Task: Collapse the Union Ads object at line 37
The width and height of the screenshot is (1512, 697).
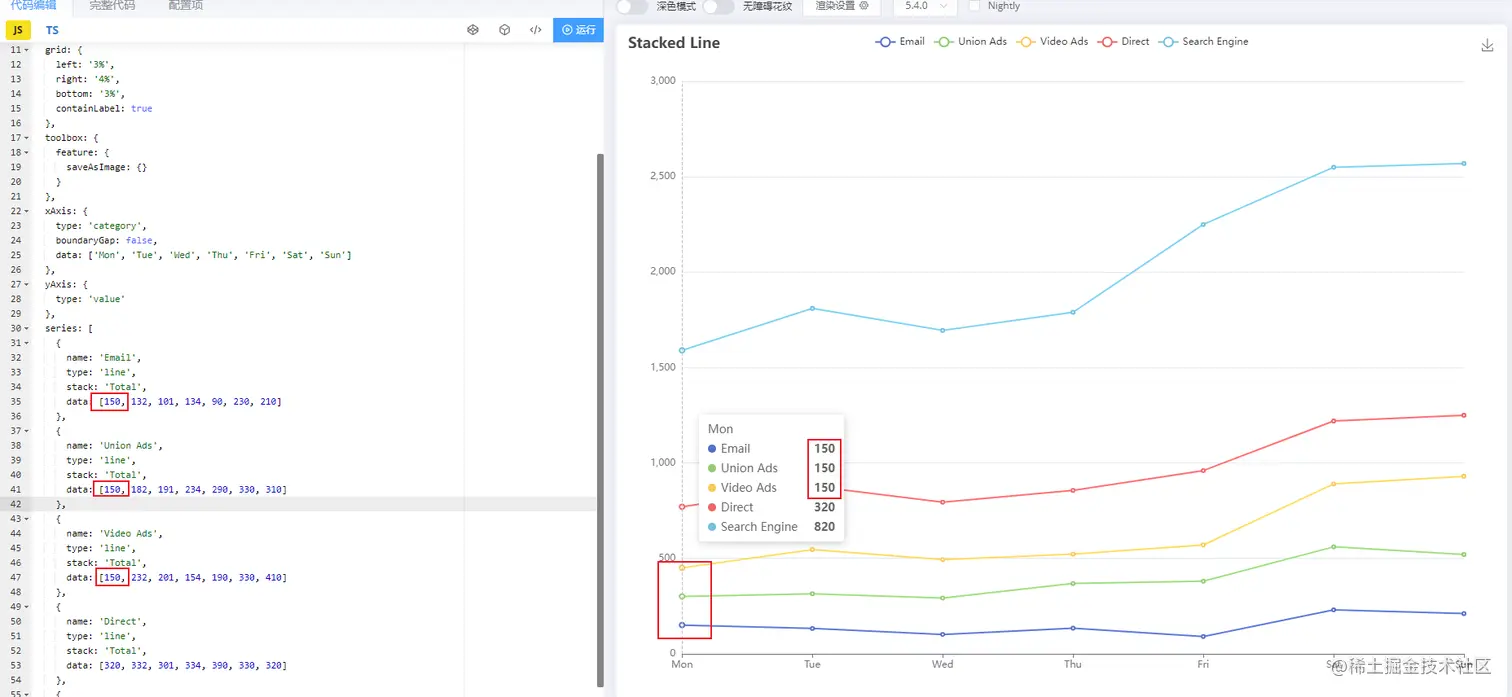Action: (26, 431)
